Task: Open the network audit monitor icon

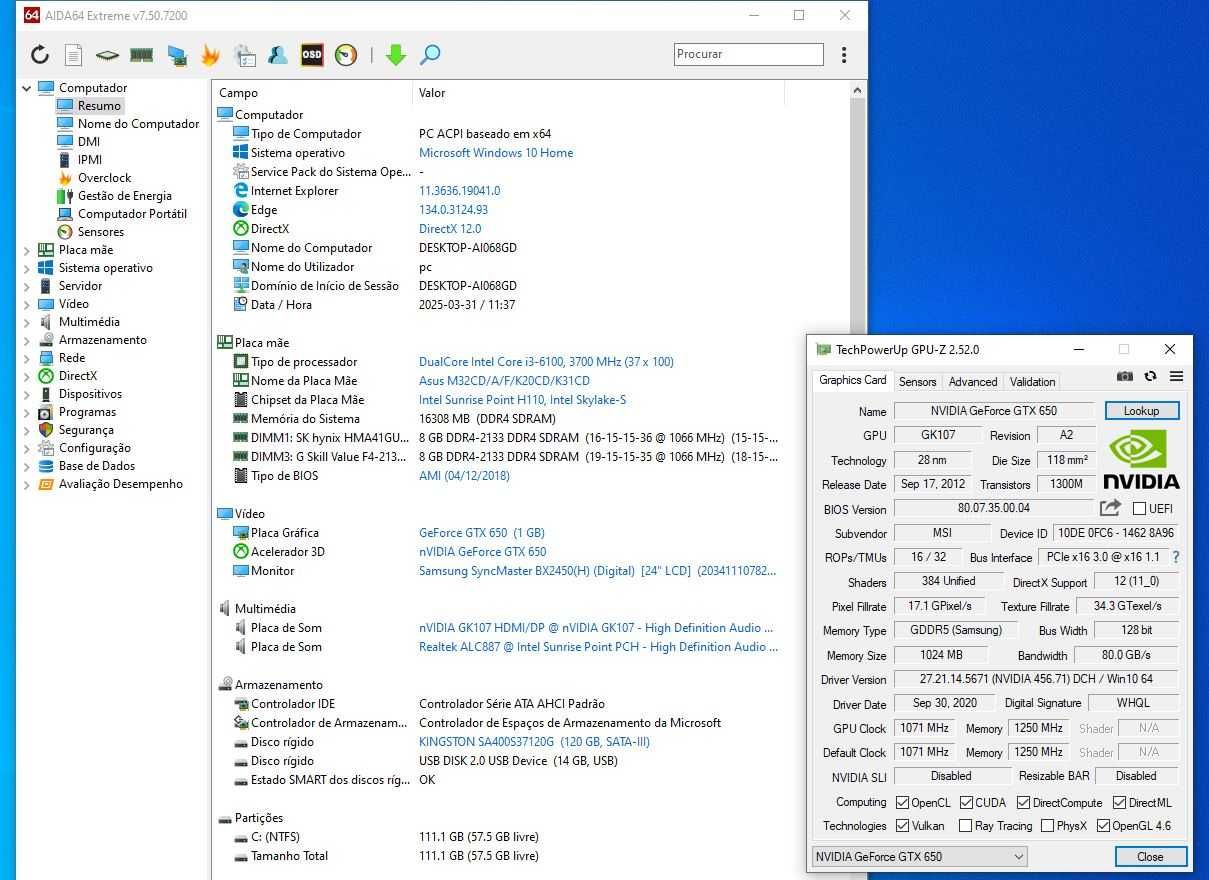Action: click(x=177, y=55)
